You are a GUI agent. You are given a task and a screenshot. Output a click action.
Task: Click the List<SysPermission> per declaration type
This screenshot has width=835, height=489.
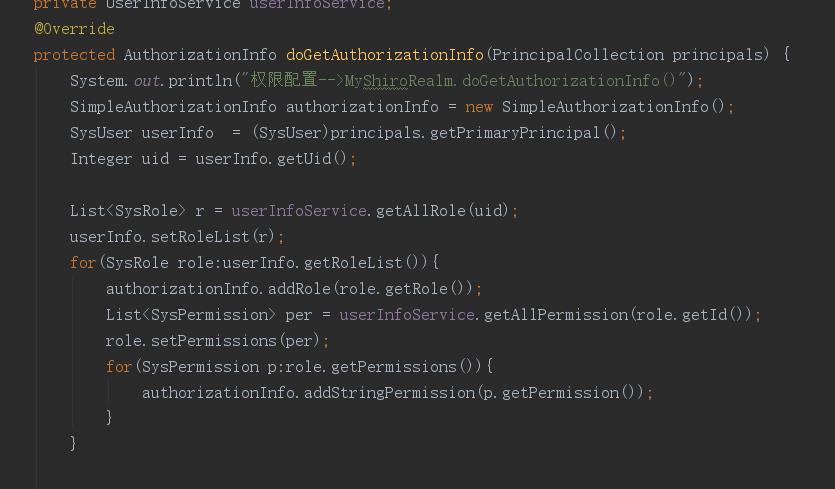[190, 314]
